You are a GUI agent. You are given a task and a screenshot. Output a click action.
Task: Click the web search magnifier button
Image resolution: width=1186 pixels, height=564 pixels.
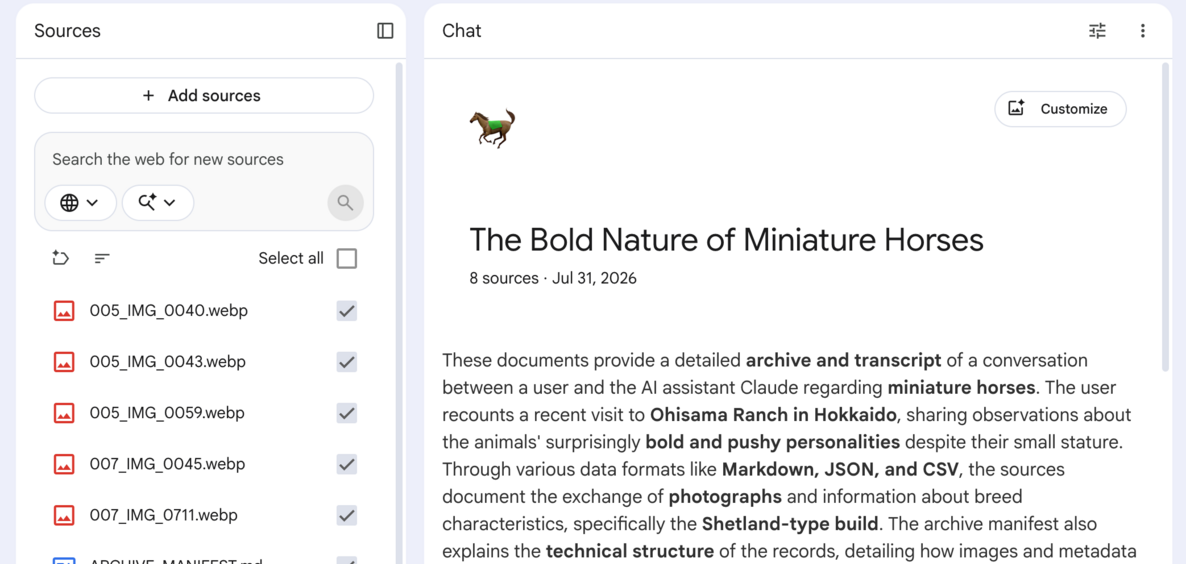click(346, 203)
